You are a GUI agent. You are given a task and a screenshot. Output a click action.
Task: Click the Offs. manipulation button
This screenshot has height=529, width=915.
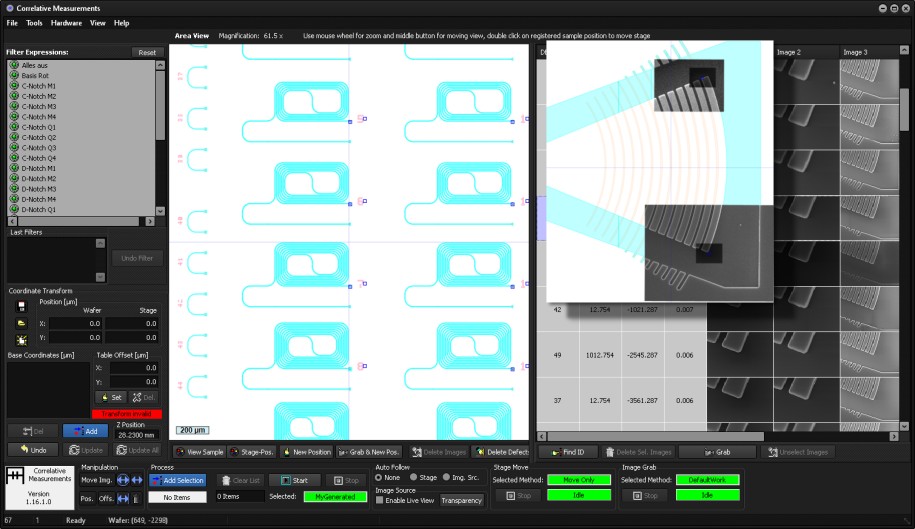[x=106, y=498]
